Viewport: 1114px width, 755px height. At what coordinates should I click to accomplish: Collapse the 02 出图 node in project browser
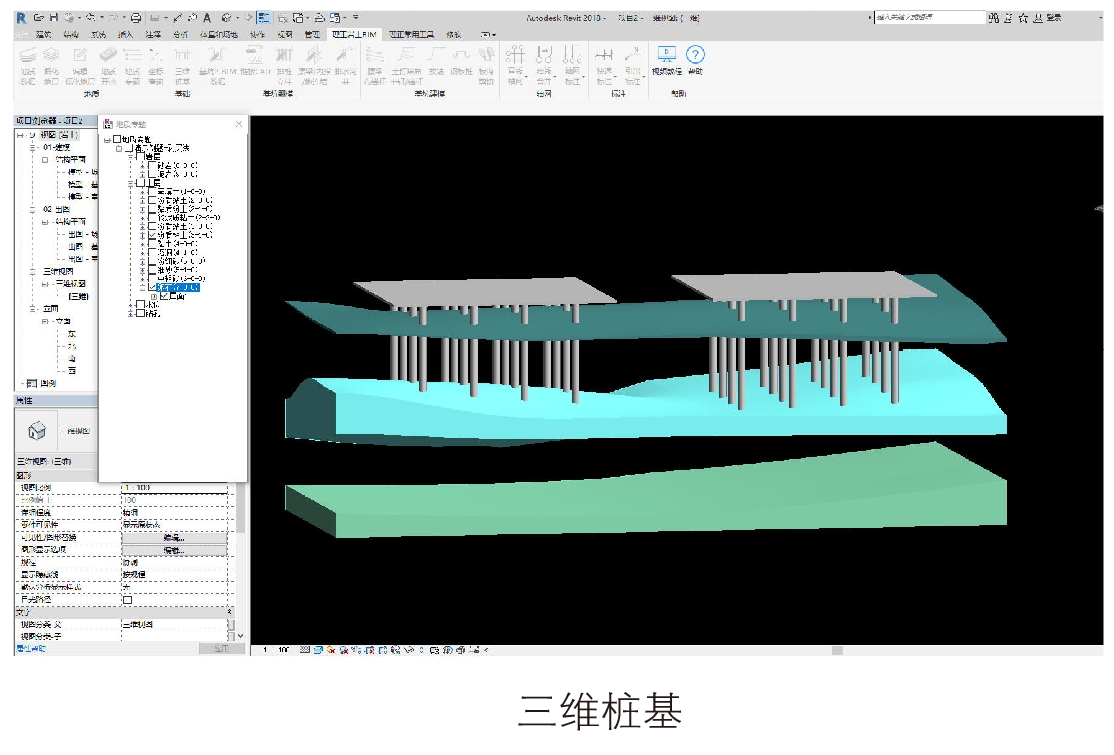33,210
